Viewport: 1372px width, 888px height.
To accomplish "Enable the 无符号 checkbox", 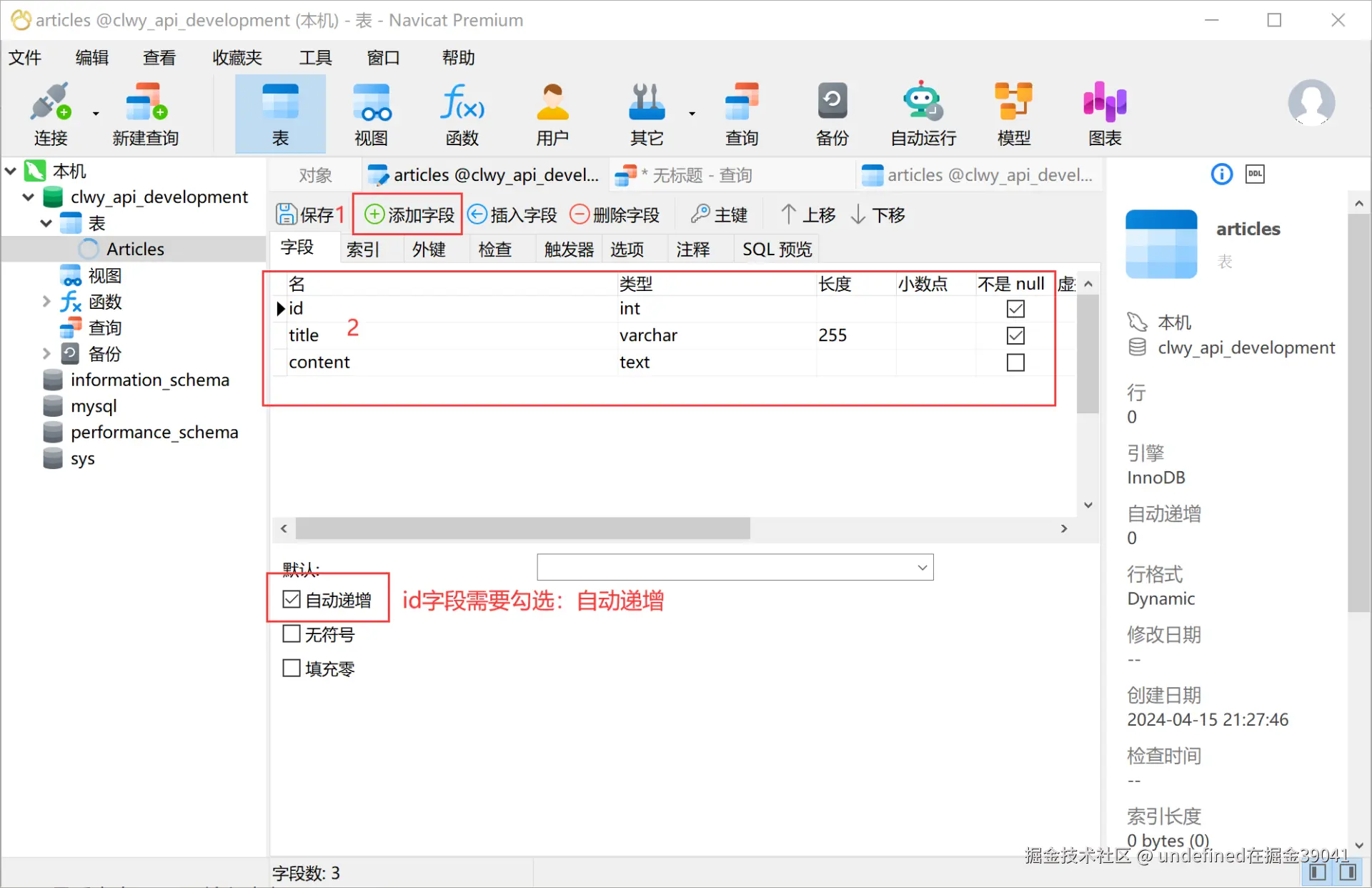I will pos(292,633).
